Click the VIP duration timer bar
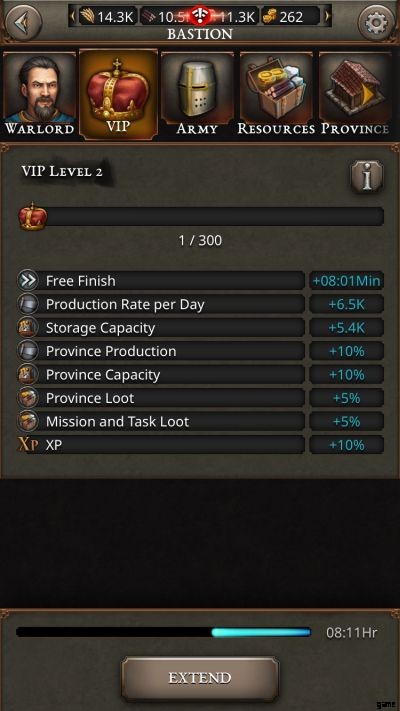400x711 pixels. (x=164, y=632)
